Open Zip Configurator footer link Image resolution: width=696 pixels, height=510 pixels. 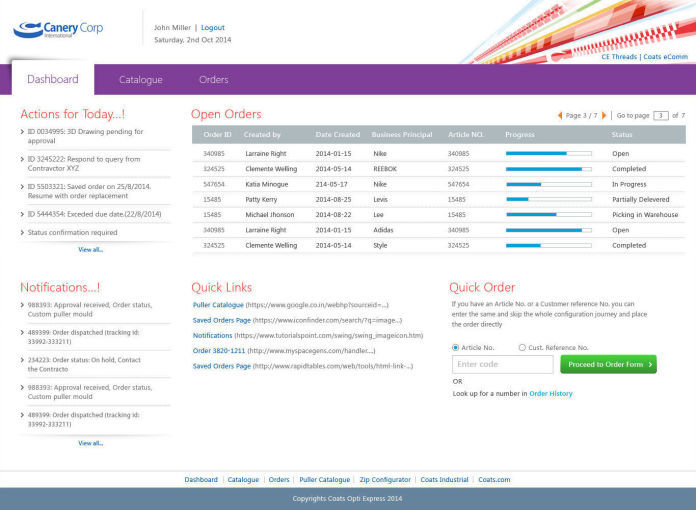pos(385,480)
